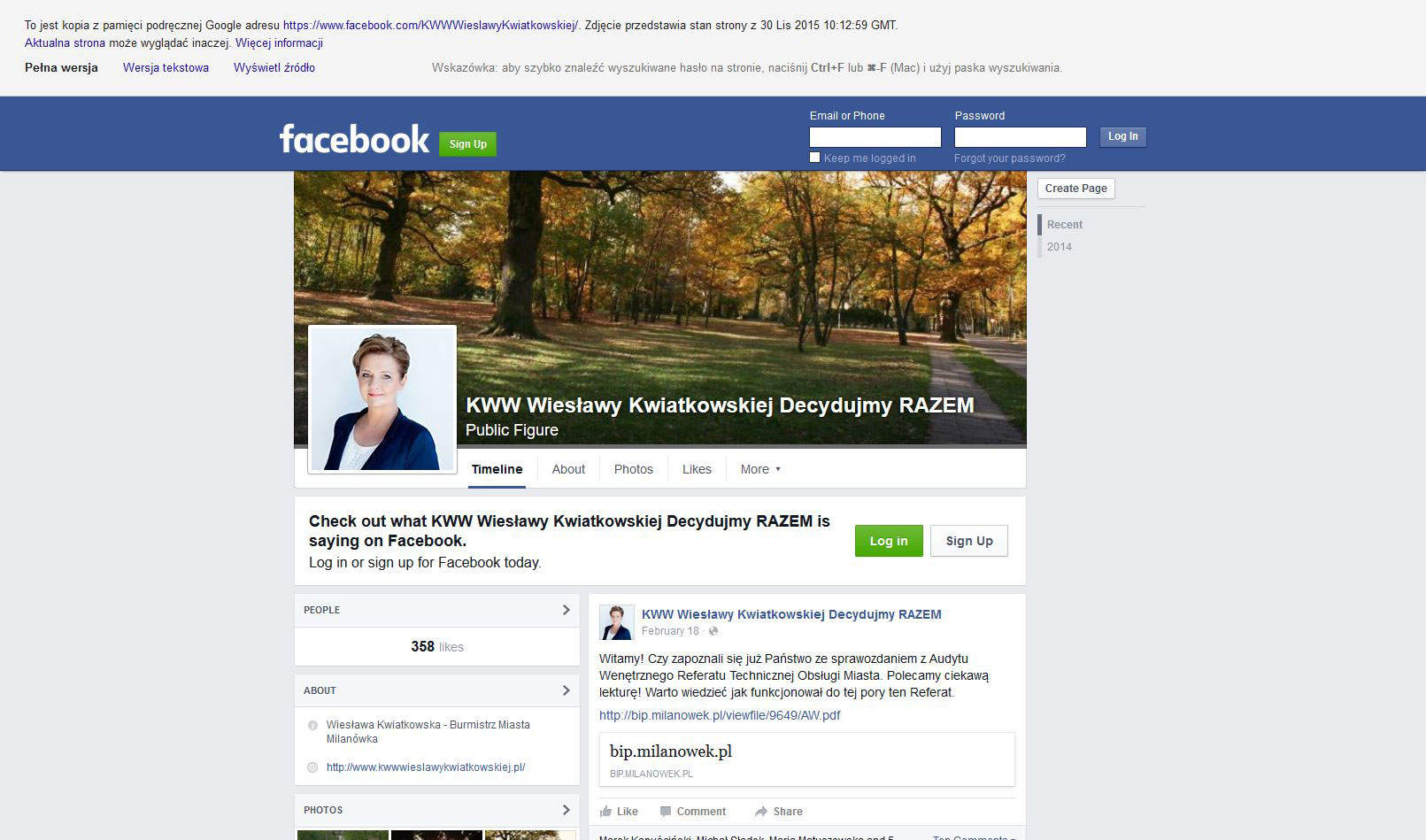Click the PEOPLE section header
Screen dimensions: 1426x840
pos(437,610)
